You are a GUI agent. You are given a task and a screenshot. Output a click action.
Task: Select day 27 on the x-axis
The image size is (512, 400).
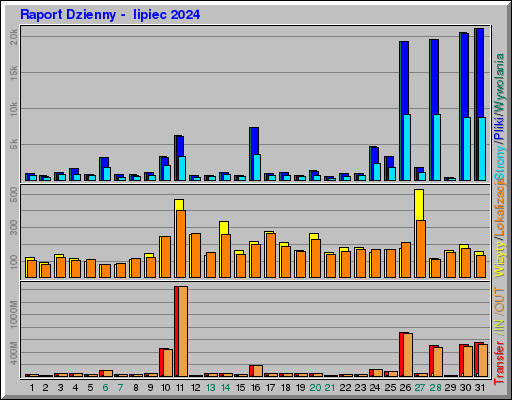pos(420,388)
